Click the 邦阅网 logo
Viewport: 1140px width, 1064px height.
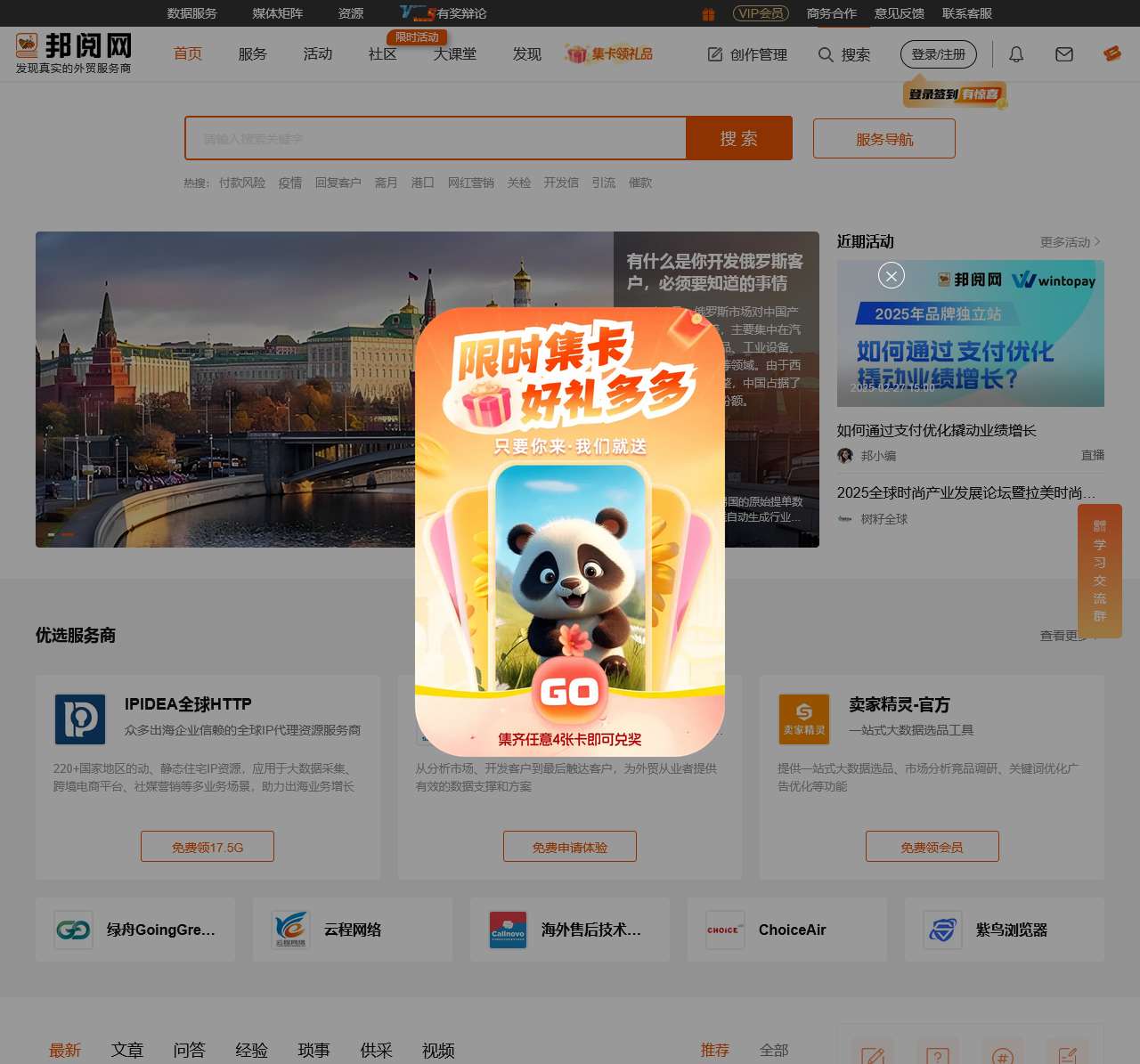click(x=73, y=46)
